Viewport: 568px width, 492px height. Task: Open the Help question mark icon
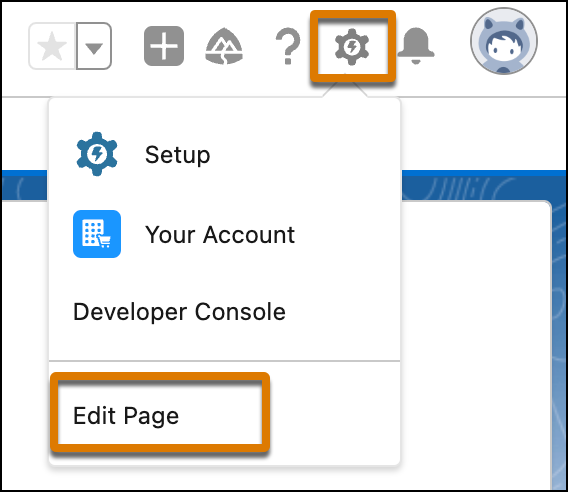point(288,46)
